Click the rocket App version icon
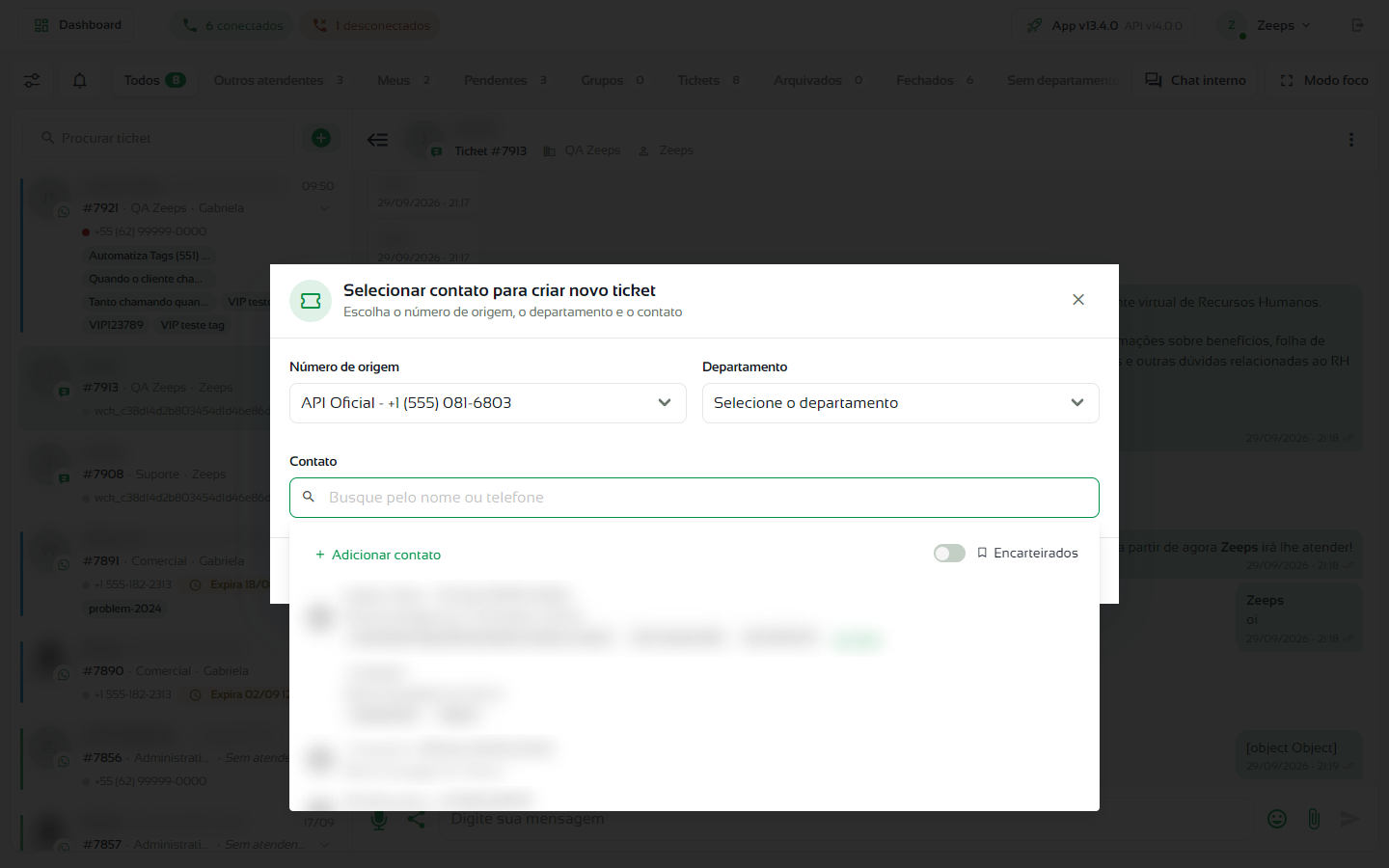The height and width of the screenshot is (868, 1389). click(x=1034, y=25)
